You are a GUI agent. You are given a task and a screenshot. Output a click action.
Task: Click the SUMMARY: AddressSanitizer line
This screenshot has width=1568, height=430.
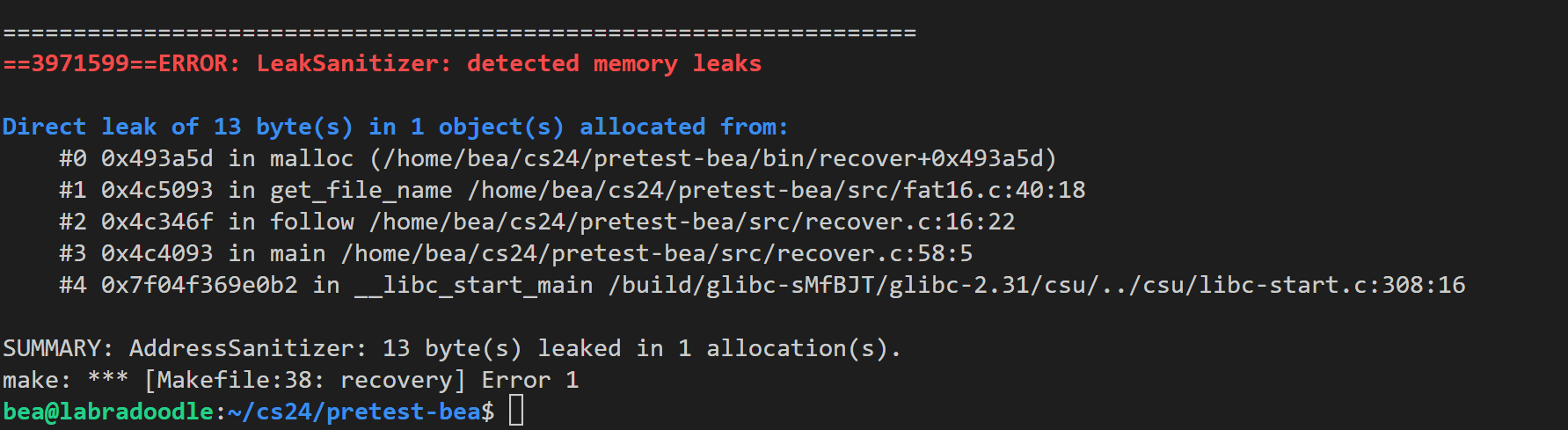[451, 348]
